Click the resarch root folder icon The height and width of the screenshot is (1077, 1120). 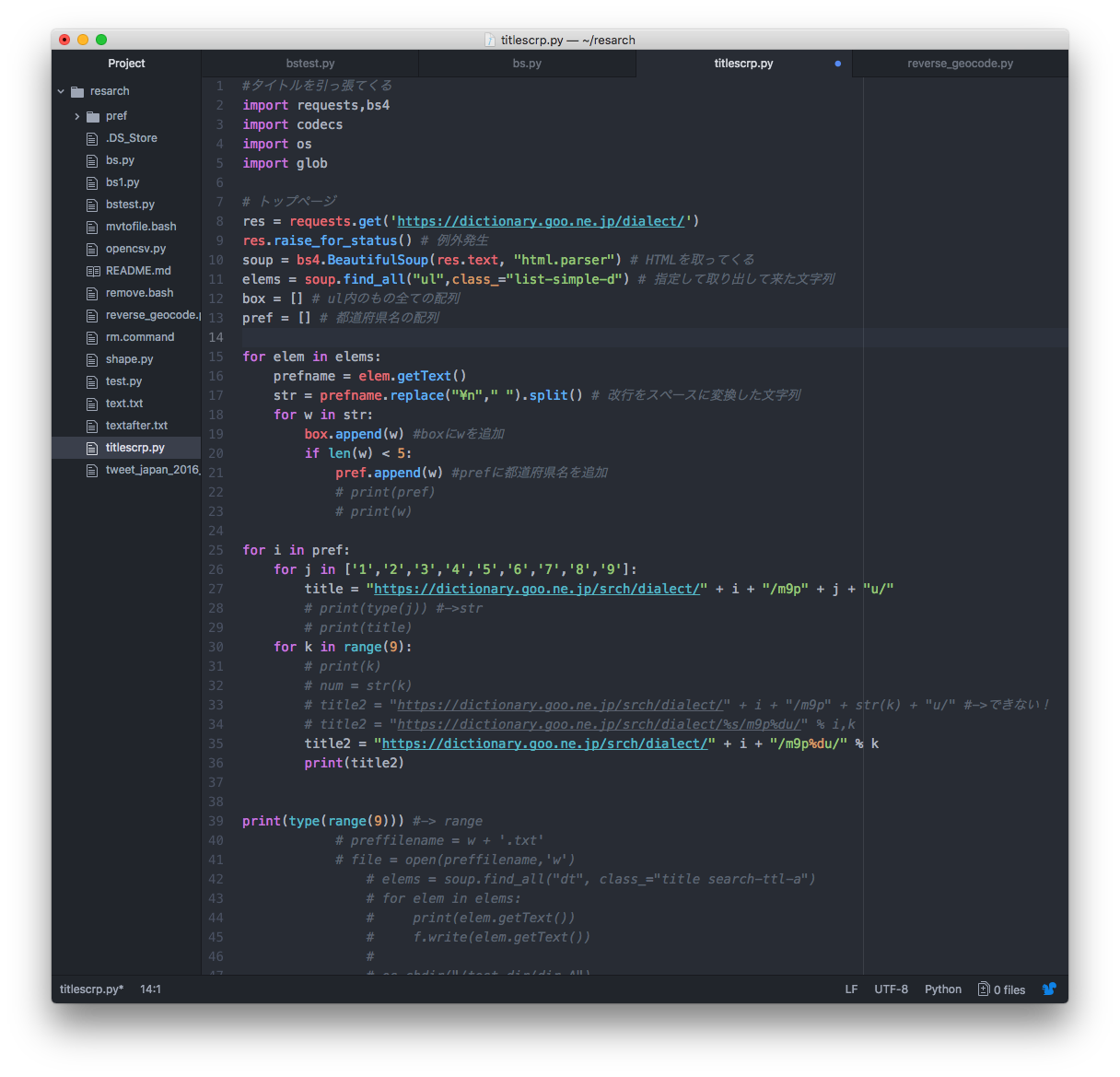coord(77,91)
